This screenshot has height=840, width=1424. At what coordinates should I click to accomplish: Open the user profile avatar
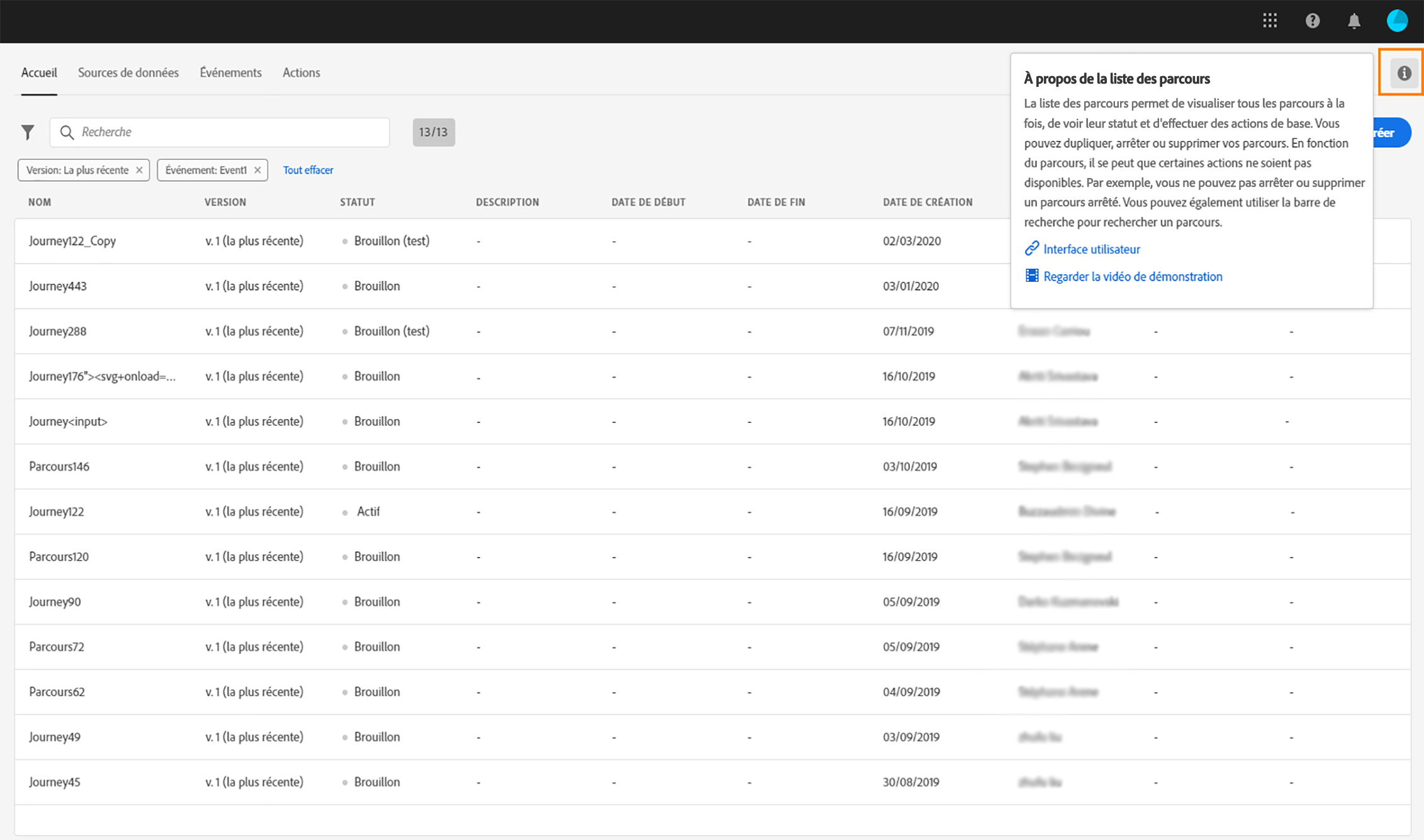pyautogui.click(x=1397, y=21)
